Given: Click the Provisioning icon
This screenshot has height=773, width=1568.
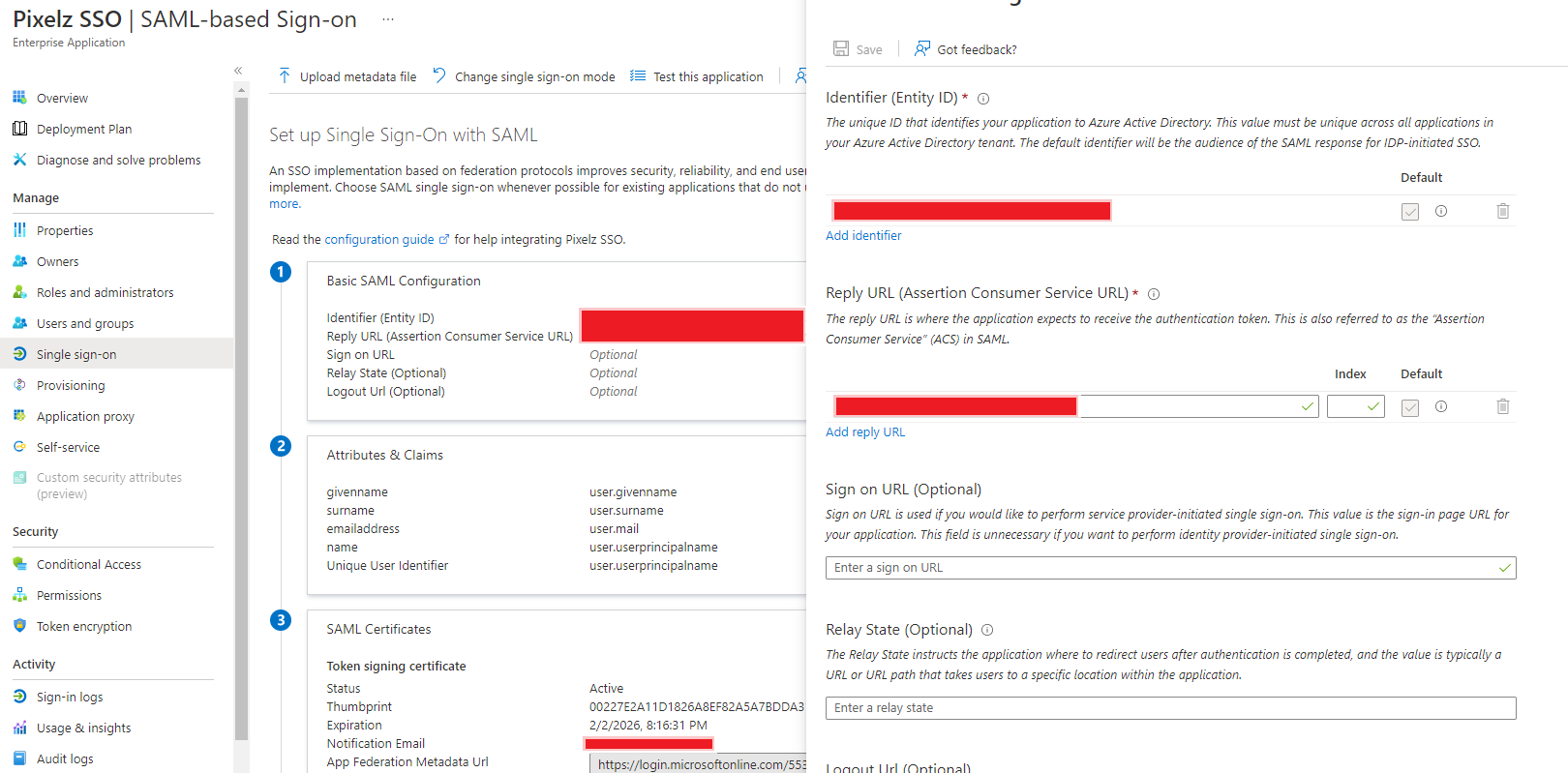Looking at the screenshot, I should coord(19,385).
